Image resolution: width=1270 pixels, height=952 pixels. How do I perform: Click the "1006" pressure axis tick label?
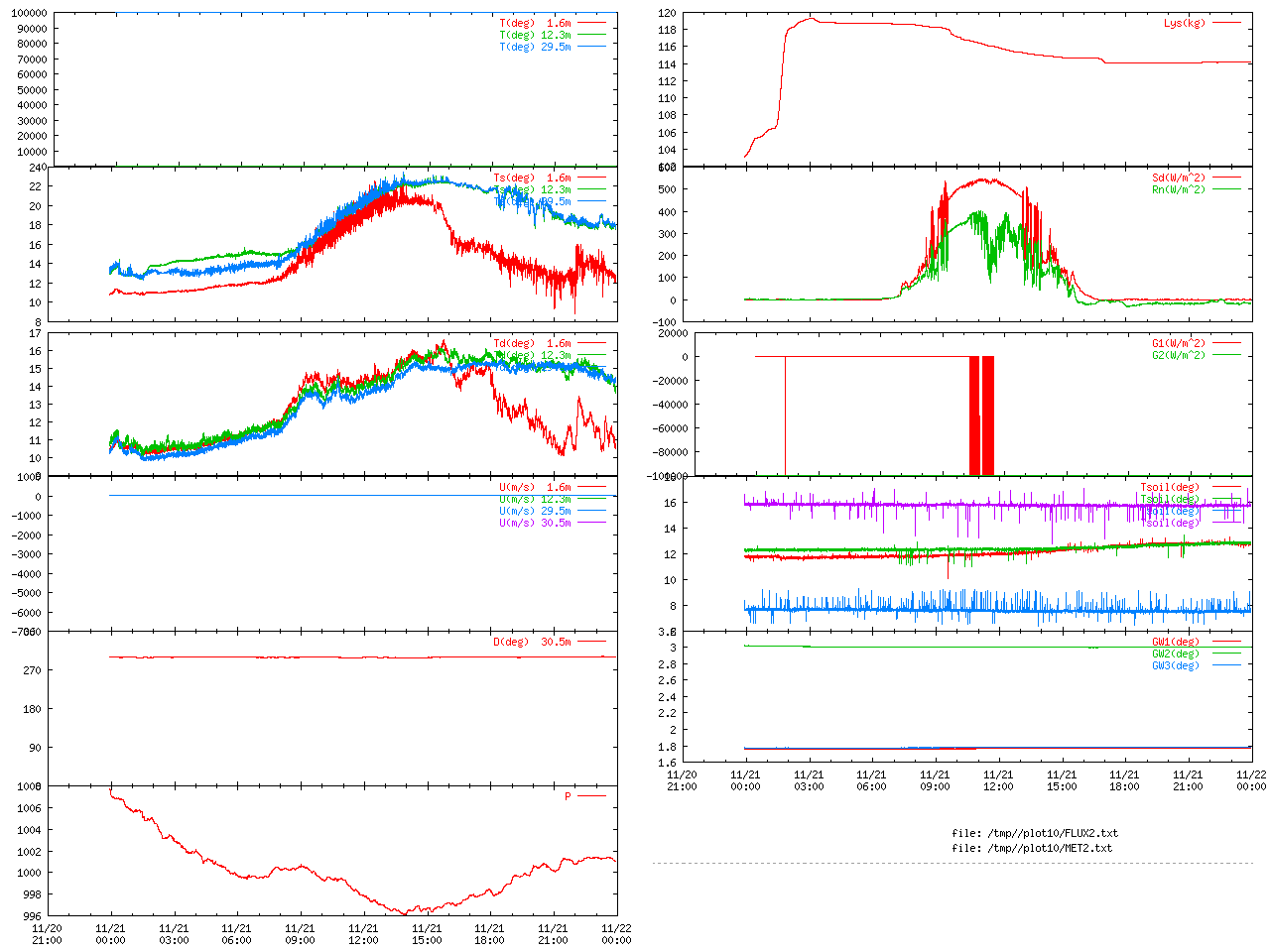(29, 808)
